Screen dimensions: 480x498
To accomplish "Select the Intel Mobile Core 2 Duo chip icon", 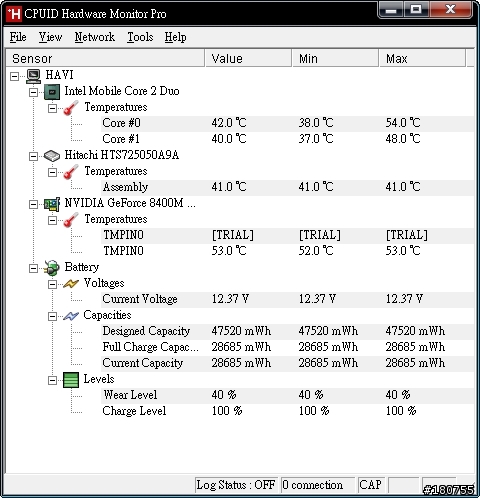I will point(52,92).
